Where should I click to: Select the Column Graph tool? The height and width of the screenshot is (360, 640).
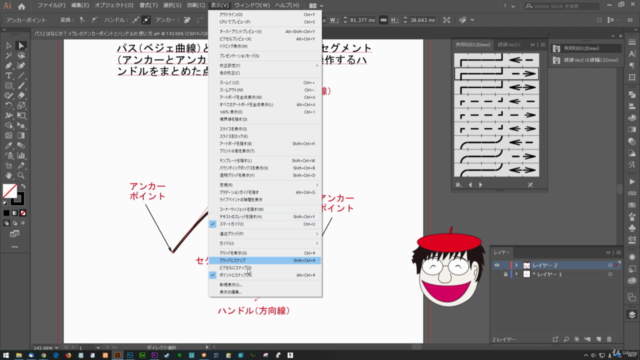point(21,156)
